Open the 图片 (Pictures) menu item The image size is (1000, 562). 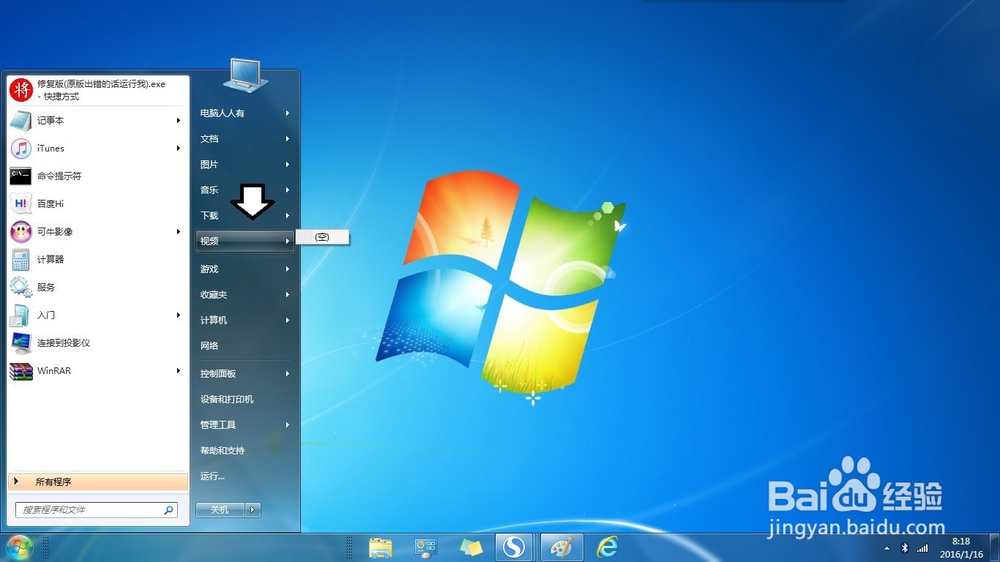click(x=245, y=164)
